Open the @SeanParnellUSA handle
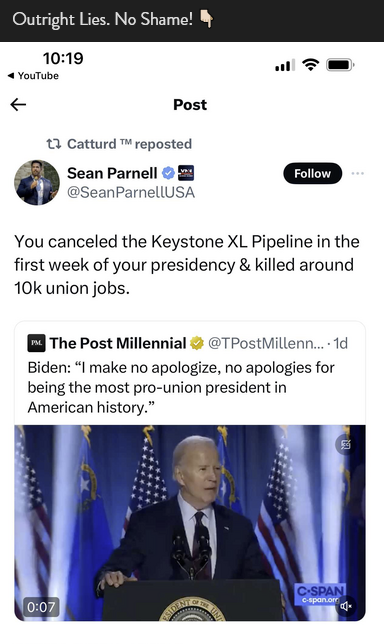Image resolution: width=384 pixels, height=644 pixels. pos(131,193)
